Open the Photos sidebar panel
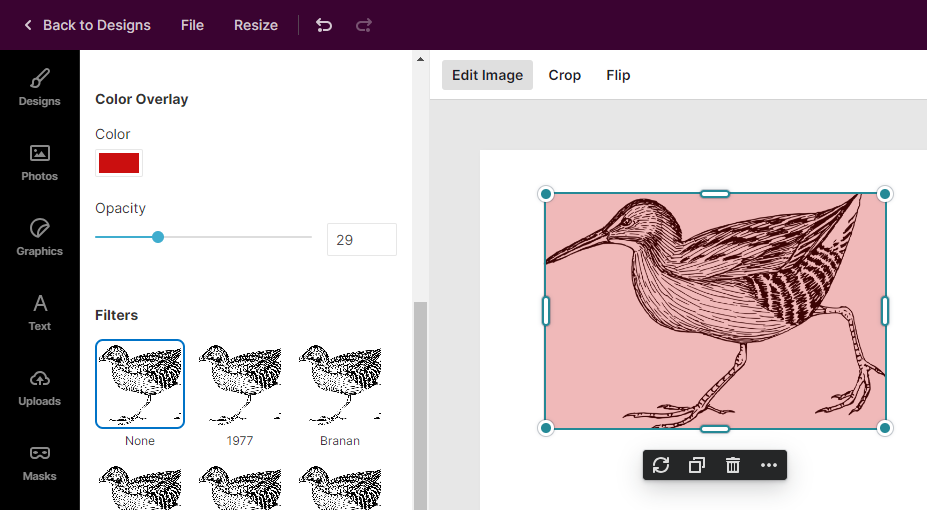The image size is (927, 510). coord(40,163)
